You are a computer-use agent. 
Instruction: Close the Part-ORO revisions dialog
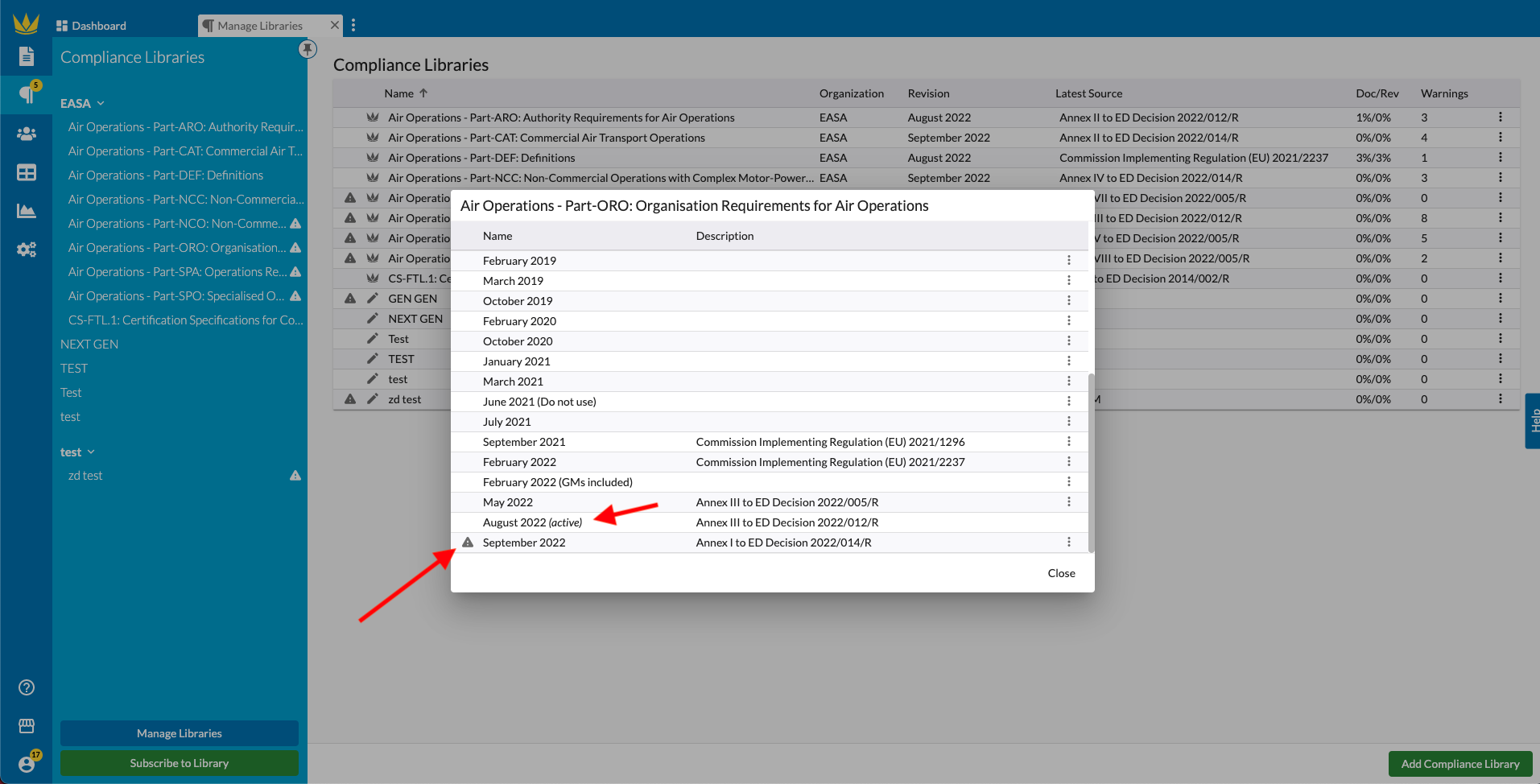point(1061,573)
